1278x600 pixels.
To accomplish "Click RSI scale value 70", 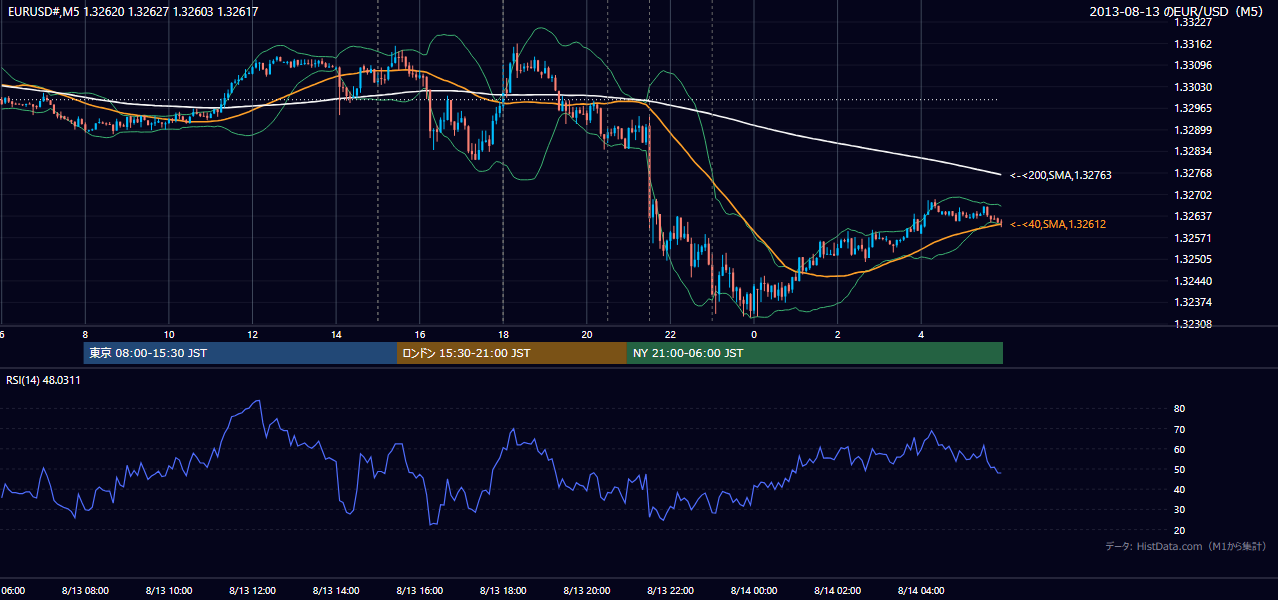I will pyautogui.click(x=1179, y=429).
